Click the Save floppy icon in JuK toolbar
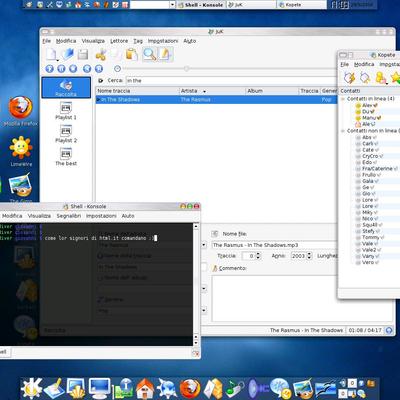Viewport: 400px width, 400px height. click(83, 54)
